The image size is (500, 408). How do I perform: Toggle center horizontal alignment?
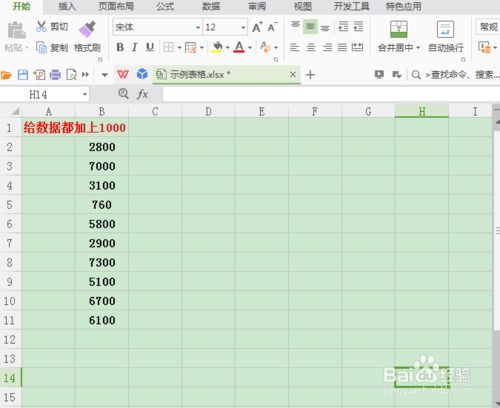(x=311, y=47)
